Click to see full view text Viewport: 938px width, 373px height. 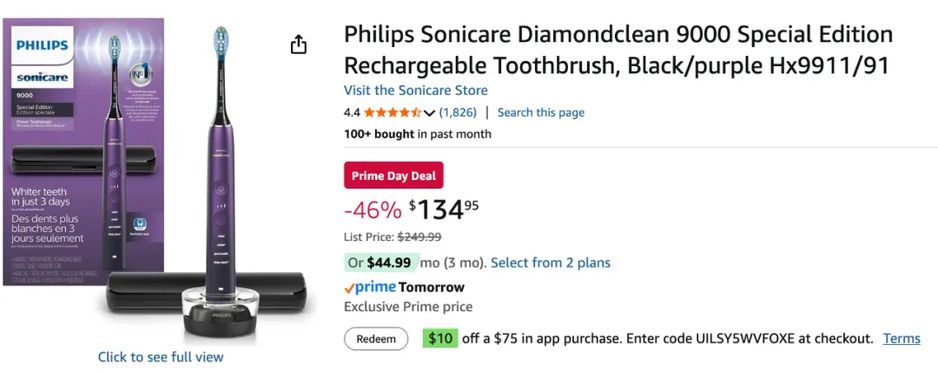(160, 357)
